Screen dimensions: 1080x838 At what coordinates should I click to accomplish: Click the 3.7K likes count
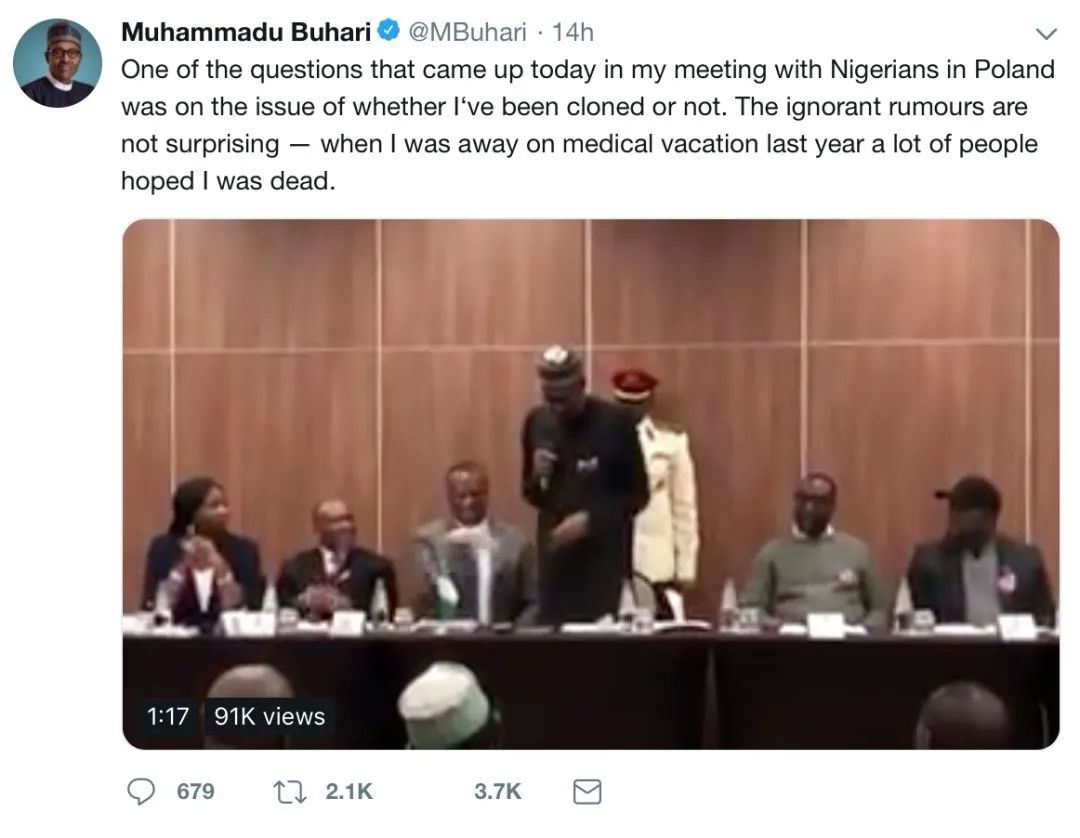tap(498, 792)
